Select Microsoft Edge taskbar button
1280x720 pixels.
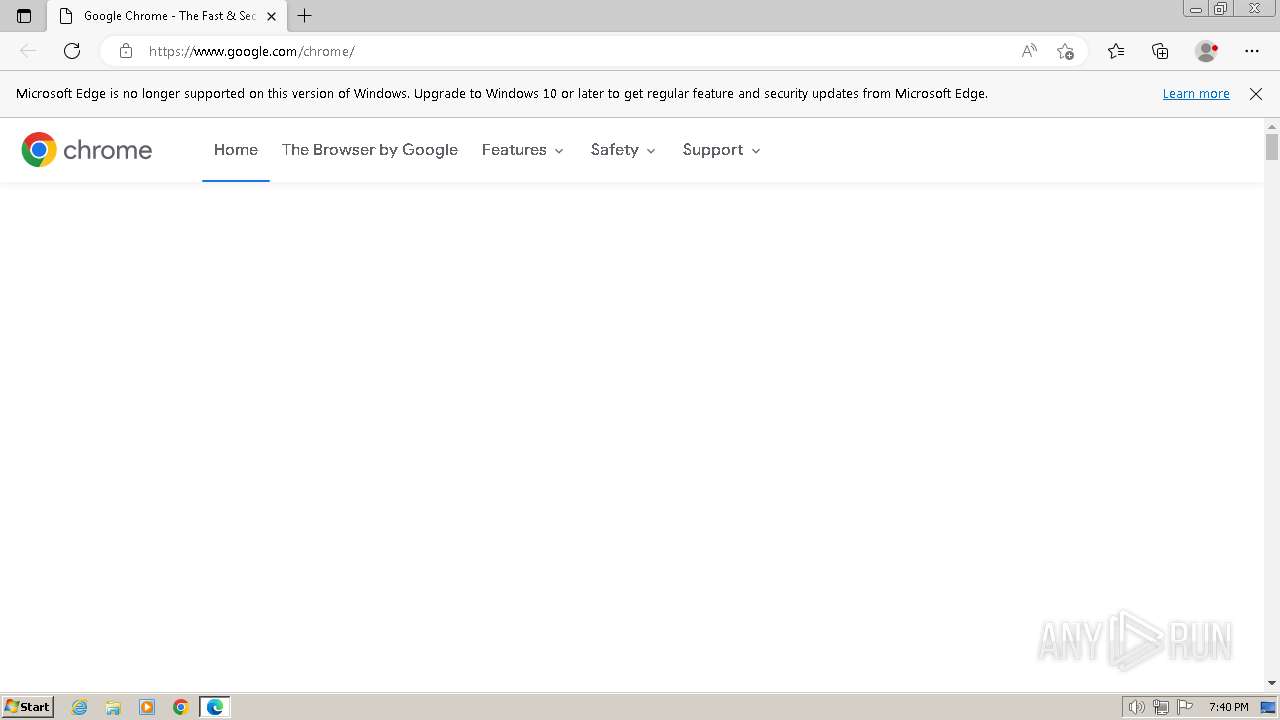[215, 707]
